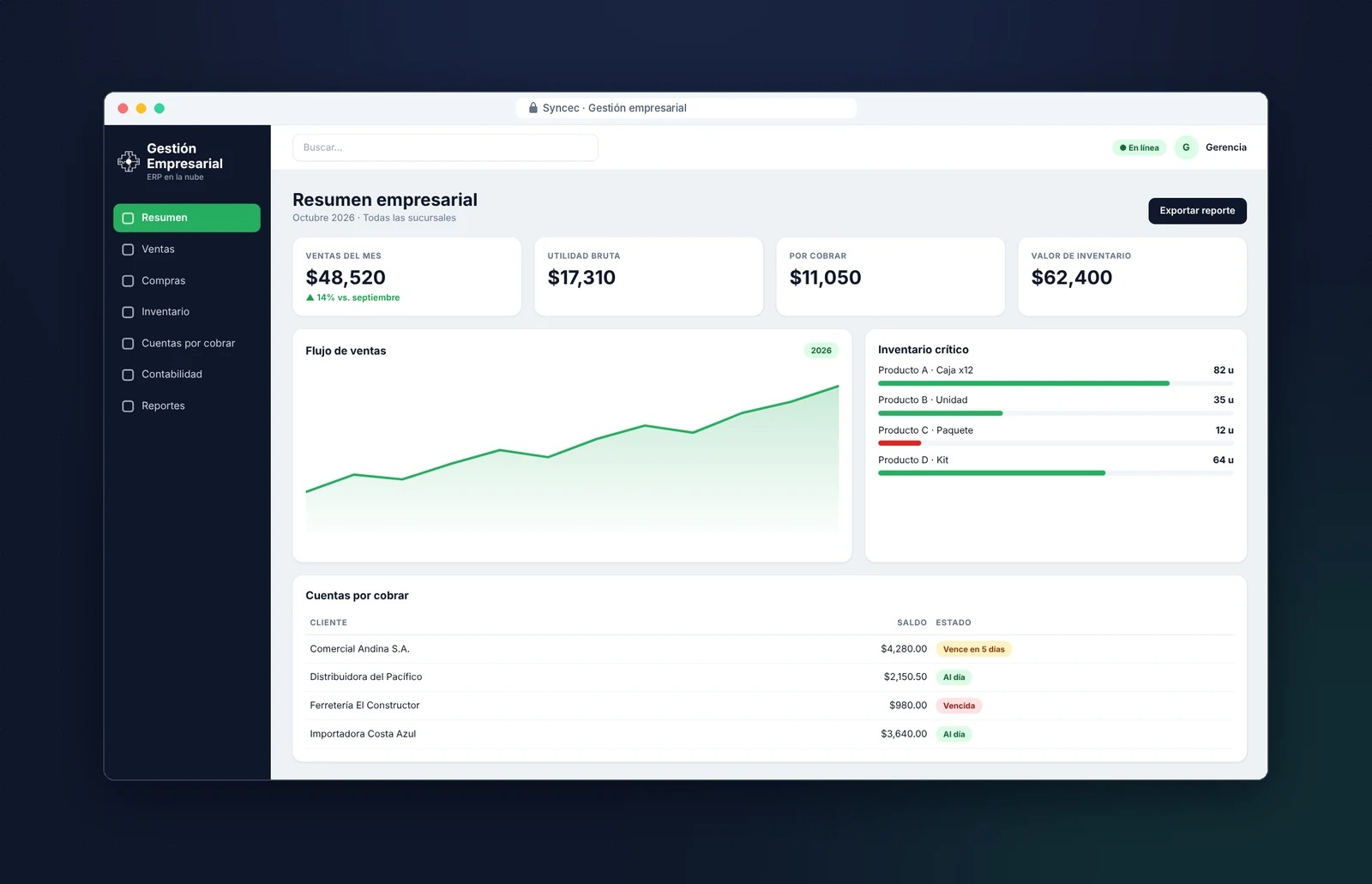Click the Ventas del mes $48,520 card
Screen dimensions: 1372x884
point(406,277)
